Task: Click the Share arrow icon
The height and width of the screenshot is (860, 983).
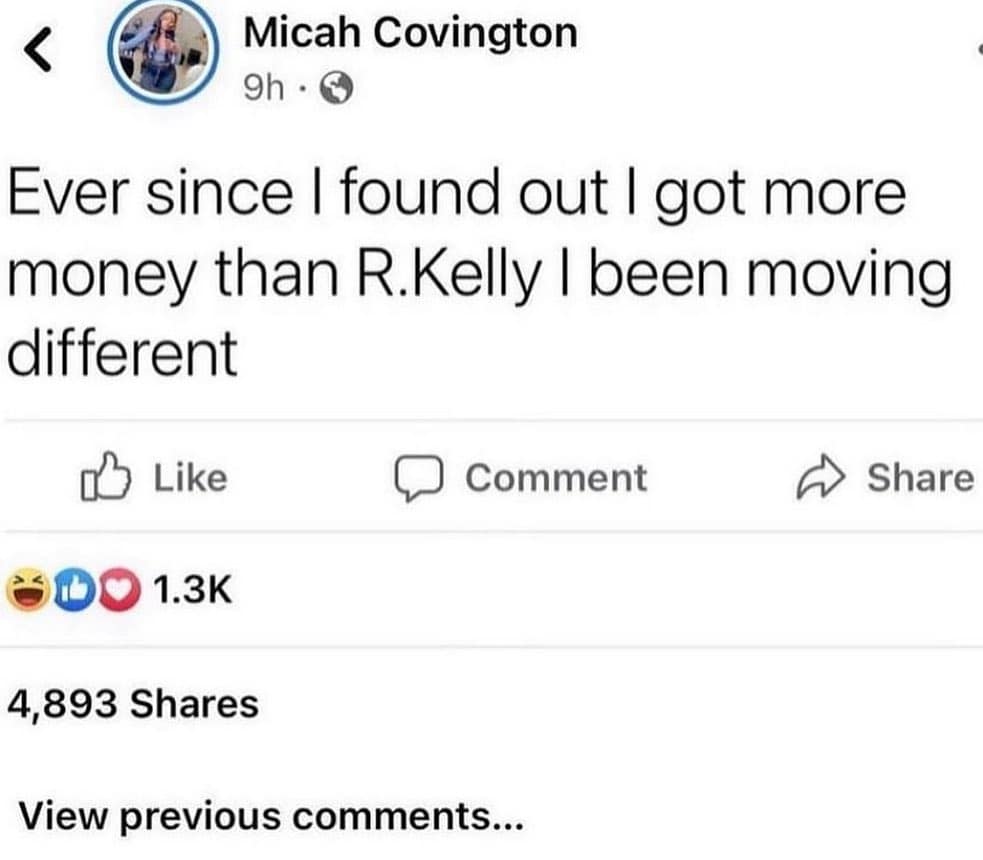Action: point(822,477)
